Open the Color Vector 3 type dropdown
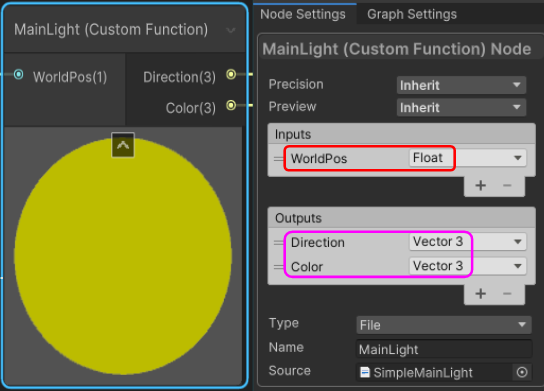Viewport: 544px width, 391px height. coord(468,266)
